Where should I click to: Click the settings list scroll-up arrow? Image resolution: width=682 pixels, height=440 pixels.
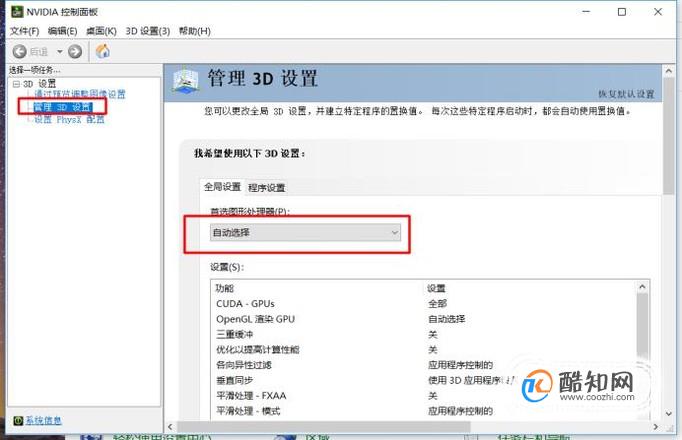(x=642, y=287)
